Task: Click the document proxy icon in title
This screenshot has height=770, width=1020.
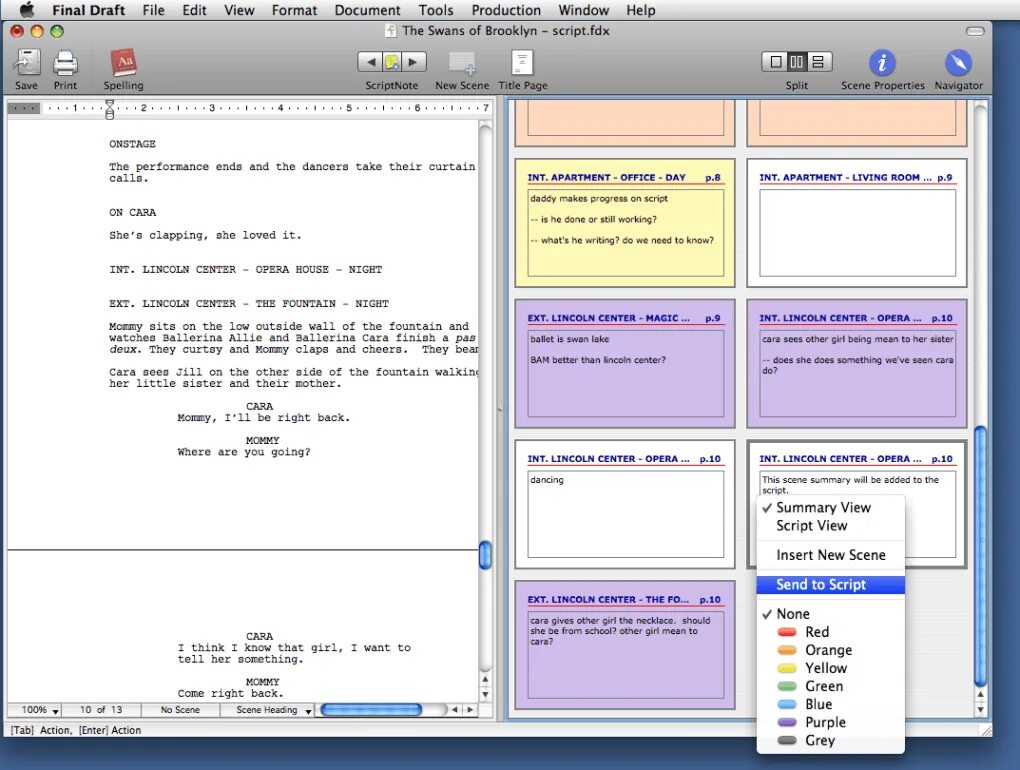Action: (390, 31)
